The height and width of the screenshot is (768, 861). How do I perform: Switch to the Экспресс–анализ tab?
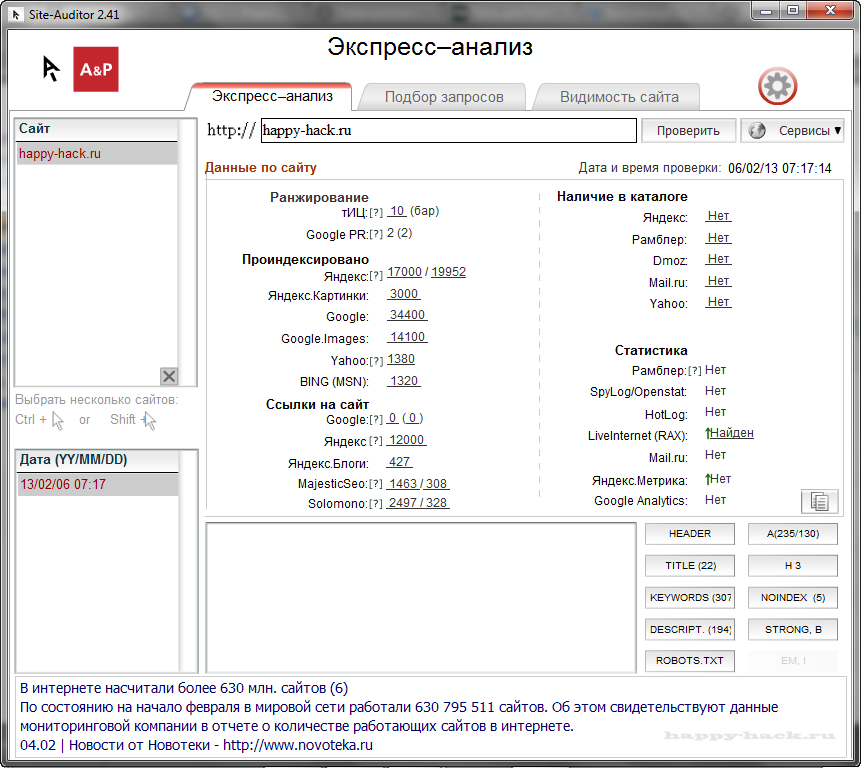272,97
